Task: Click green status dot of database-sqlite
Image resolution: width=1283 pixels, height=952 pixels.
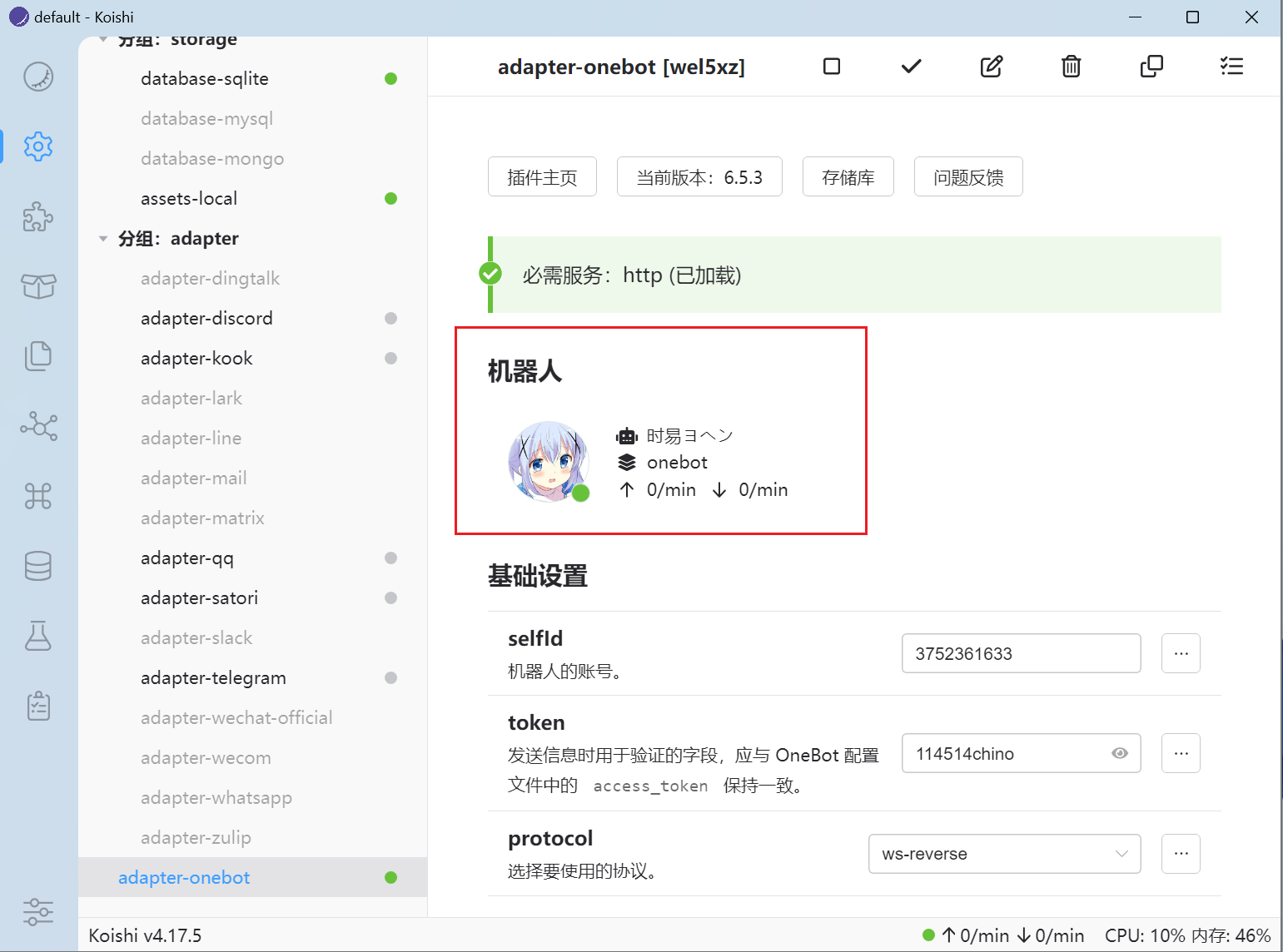Action: point(390,79)
